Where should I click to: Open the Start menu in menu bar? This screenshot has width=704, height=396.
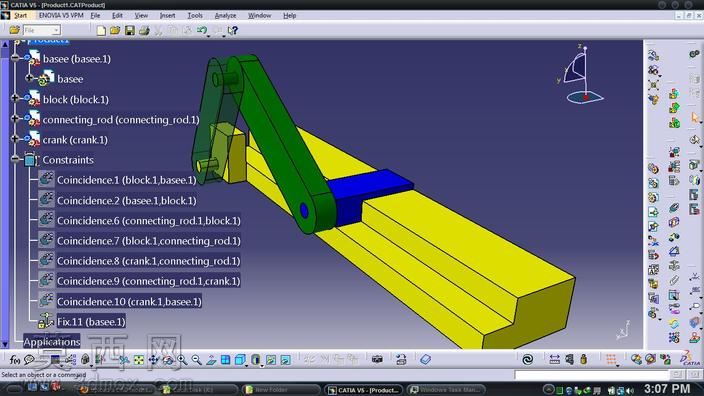20,15
